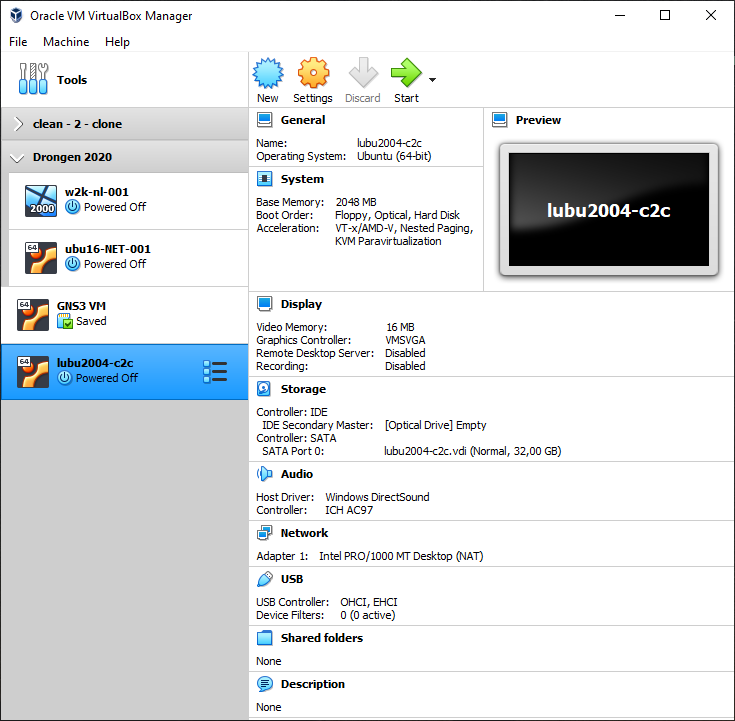Viewport: 735px width, 721px height.
Task: Open the Machine menu
Action: point(66,42)
